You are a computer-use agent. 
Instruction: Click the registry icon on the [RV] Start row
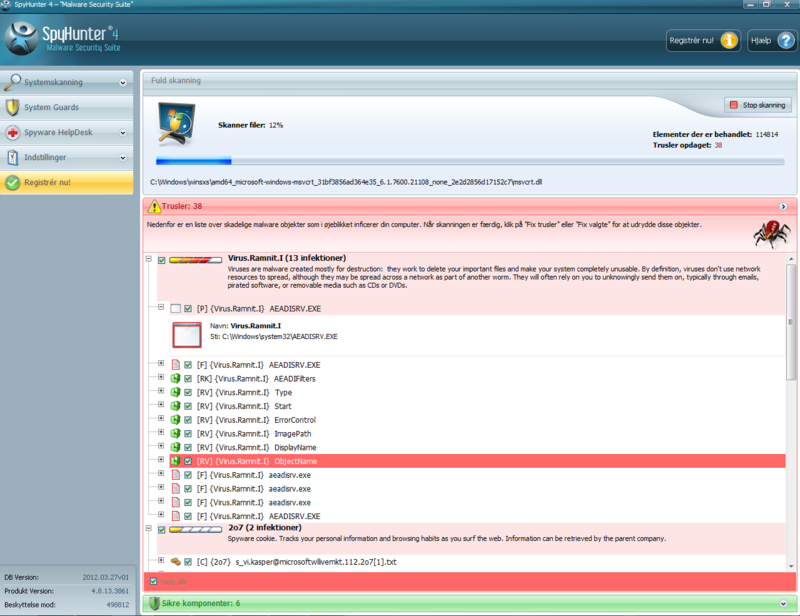(176, 406)
